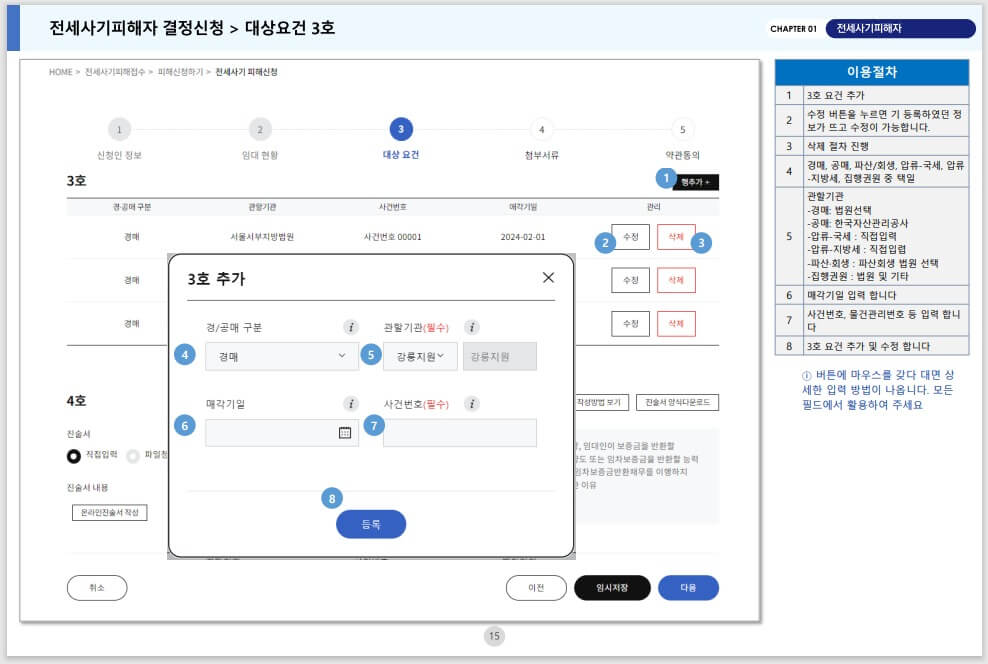Open the calendar icon in the 매각기일 field
This screenshot has height=664, width=988.
344,432
